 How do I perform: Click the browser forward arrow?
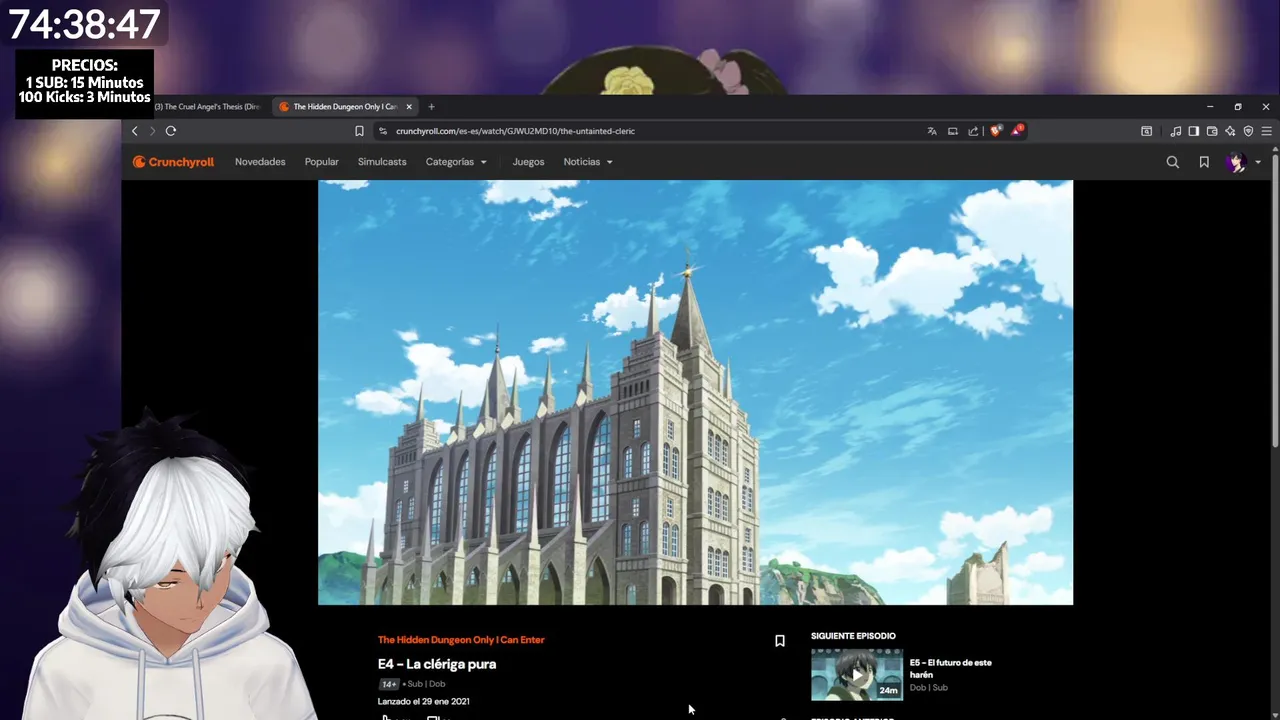click(152, 131)
